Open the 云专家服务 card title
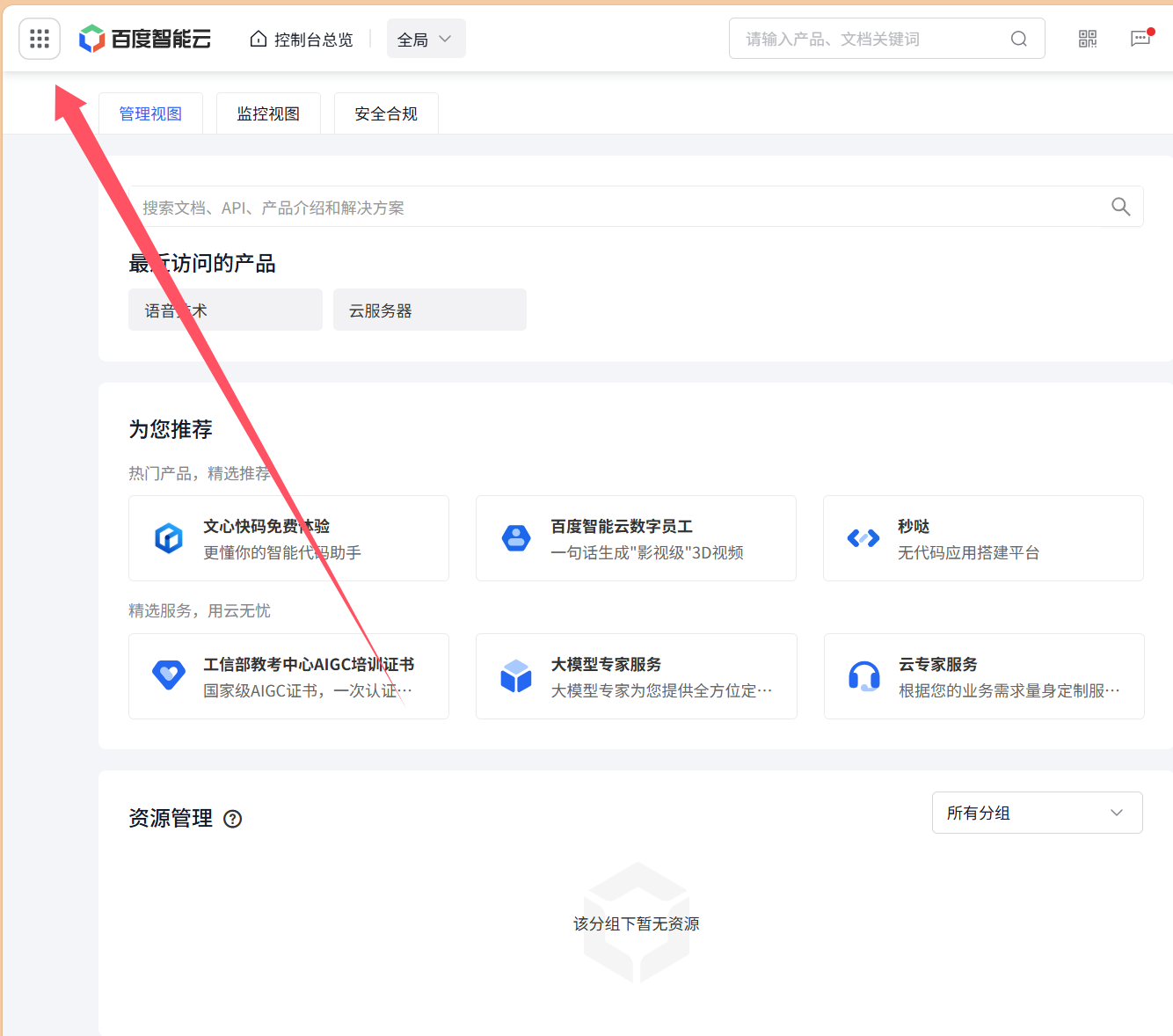 [x=938, y=664]
